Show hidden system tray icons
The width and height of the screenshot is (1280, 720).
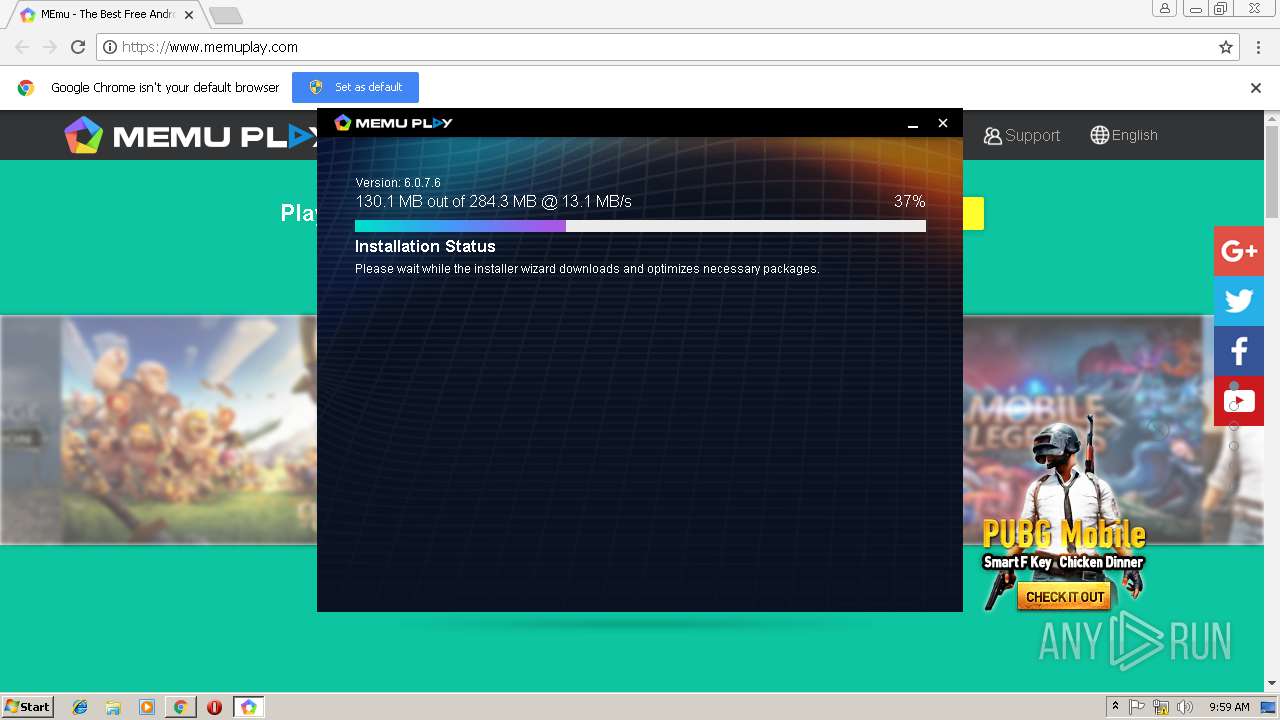(1115, 707)
